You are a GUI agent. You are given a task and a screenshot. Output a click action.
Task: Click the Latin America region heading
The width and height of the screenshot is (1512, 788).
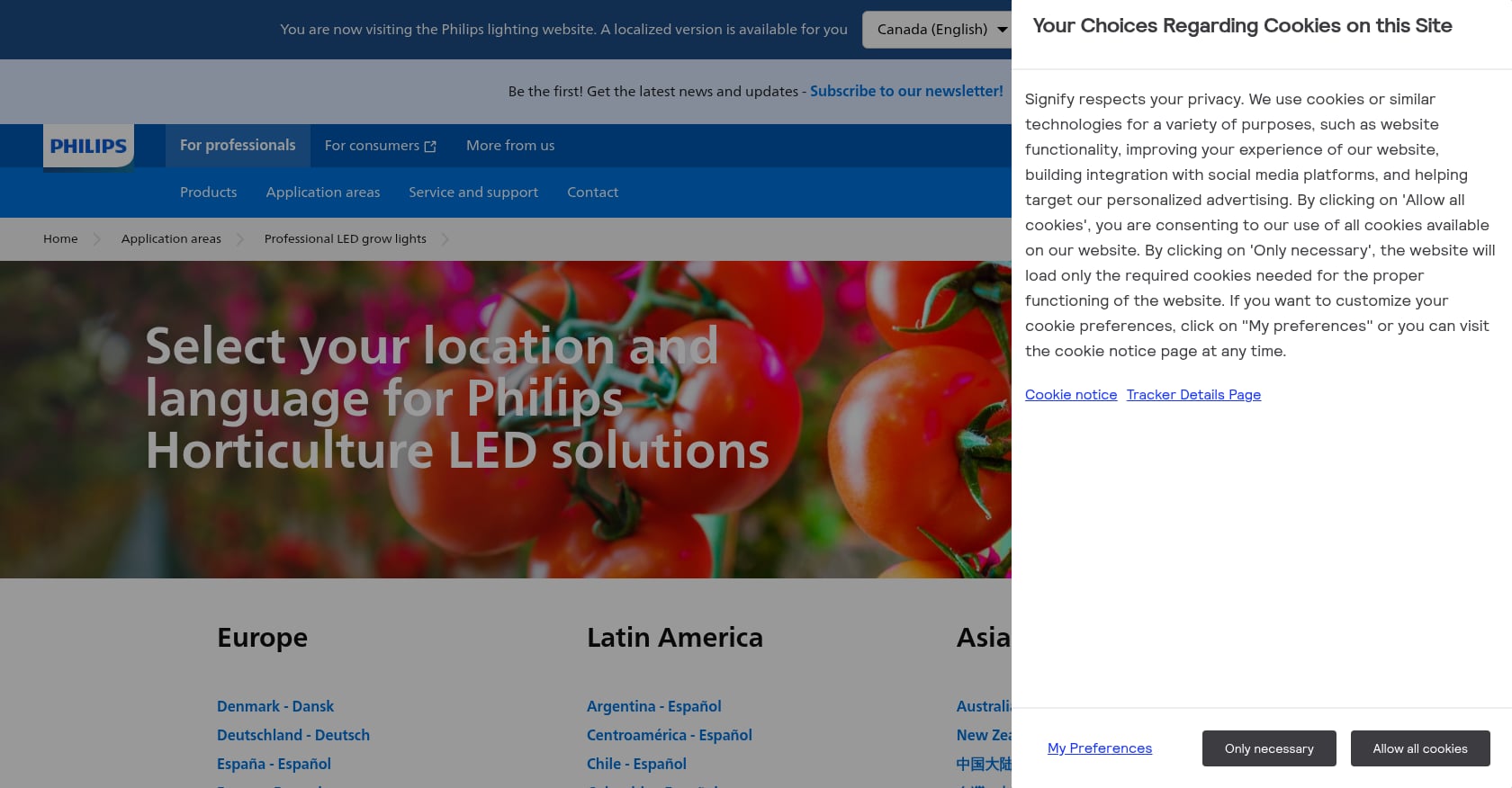pos(675,638)
